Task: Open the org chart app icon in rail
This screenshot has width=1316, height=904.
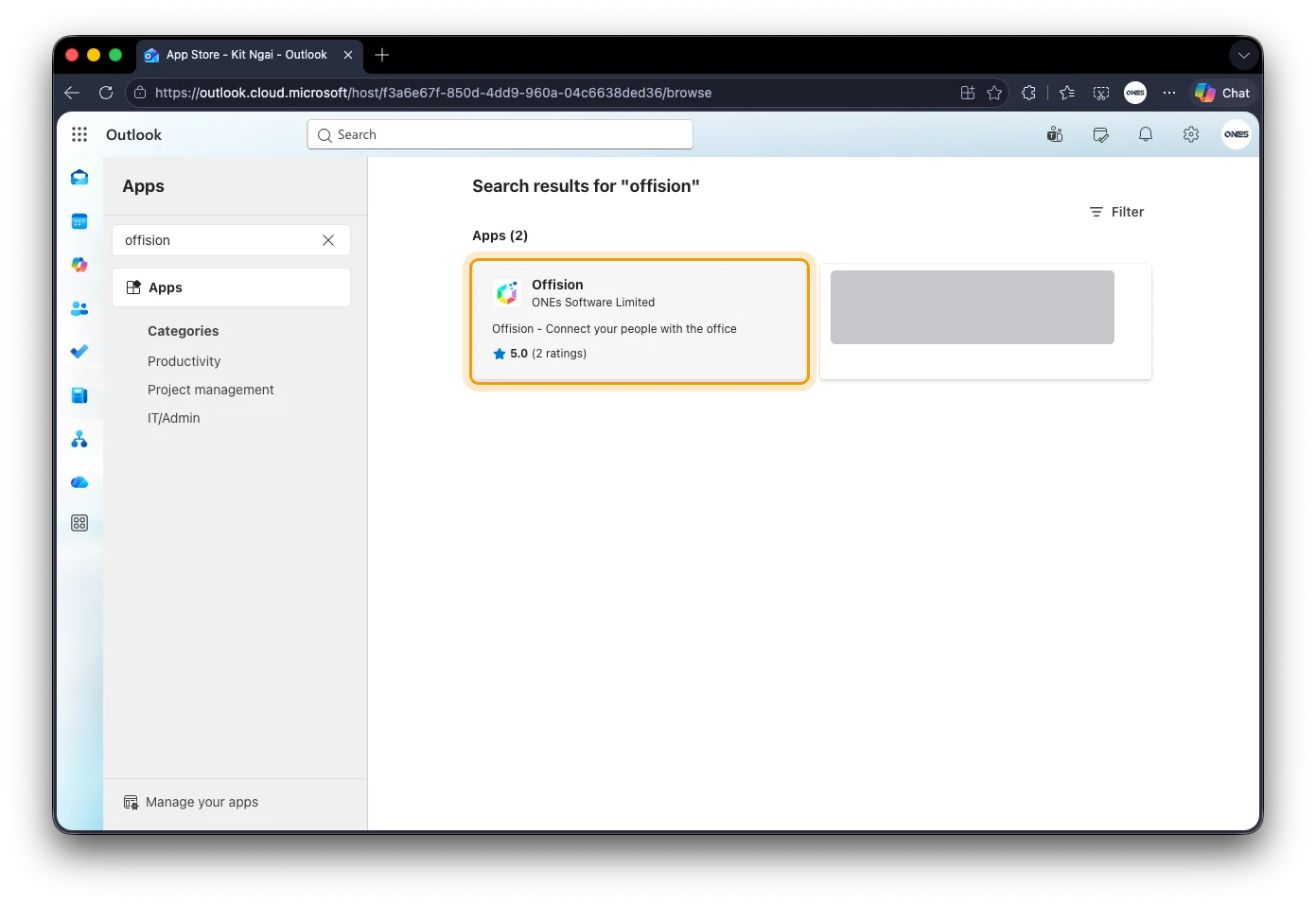Action: point(79,439)
